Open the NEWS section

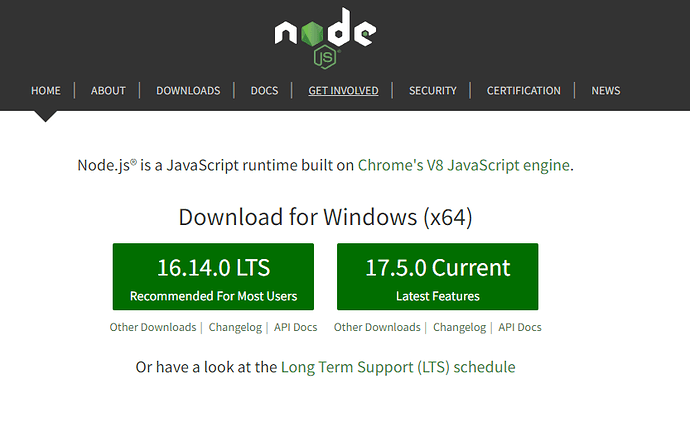point(606,91)
